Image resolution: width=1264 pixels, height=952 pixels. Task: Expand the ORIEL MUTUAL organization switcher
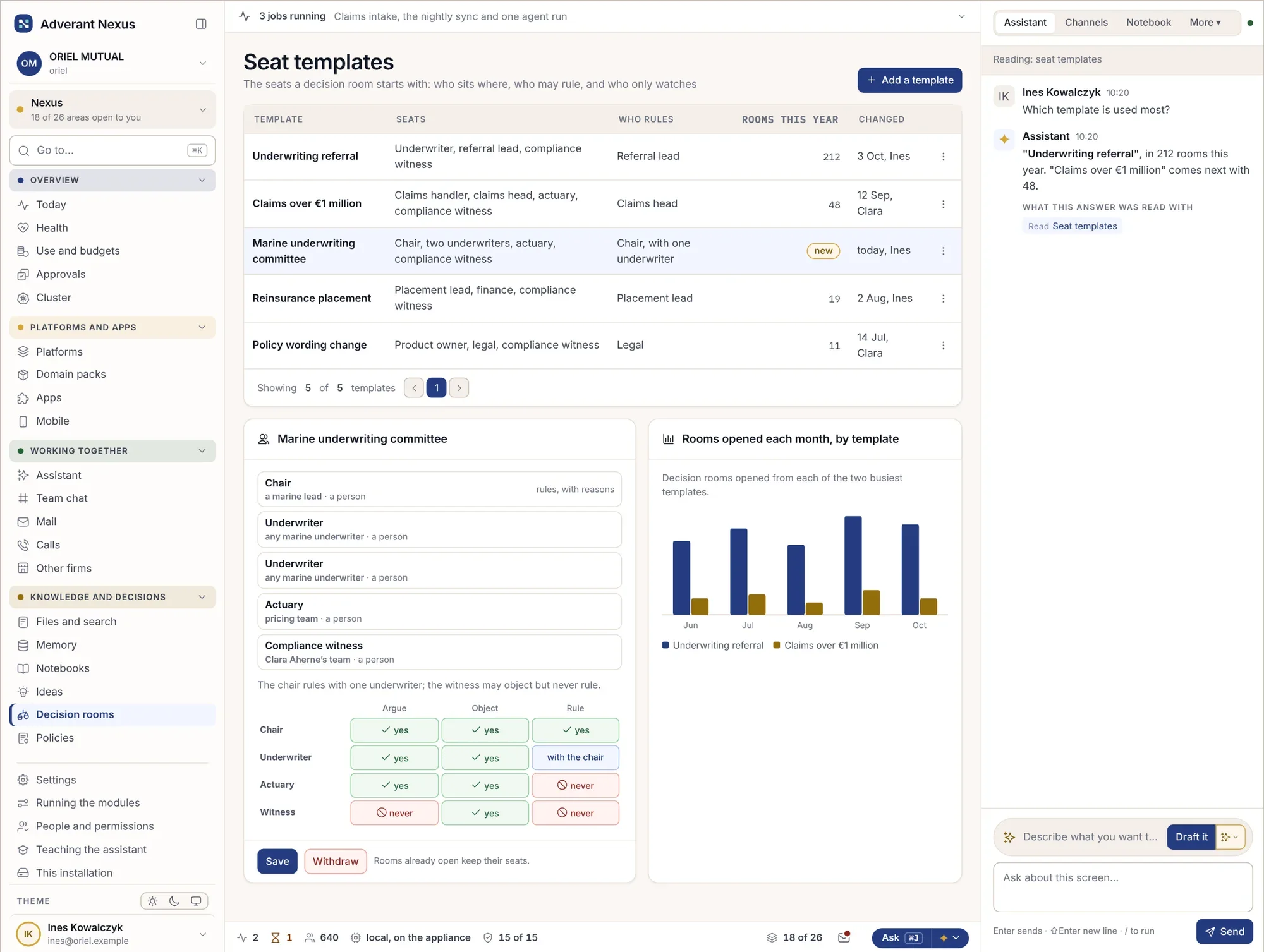112,63
